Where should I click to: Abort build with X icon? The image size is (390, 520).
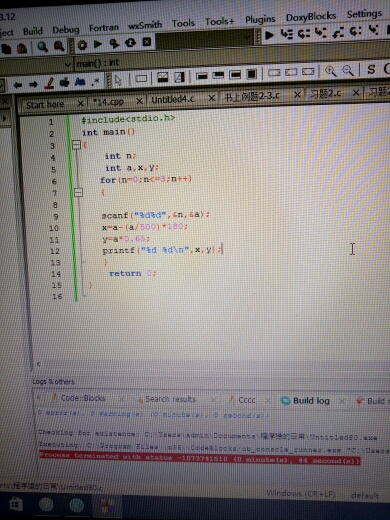[147, 42]
